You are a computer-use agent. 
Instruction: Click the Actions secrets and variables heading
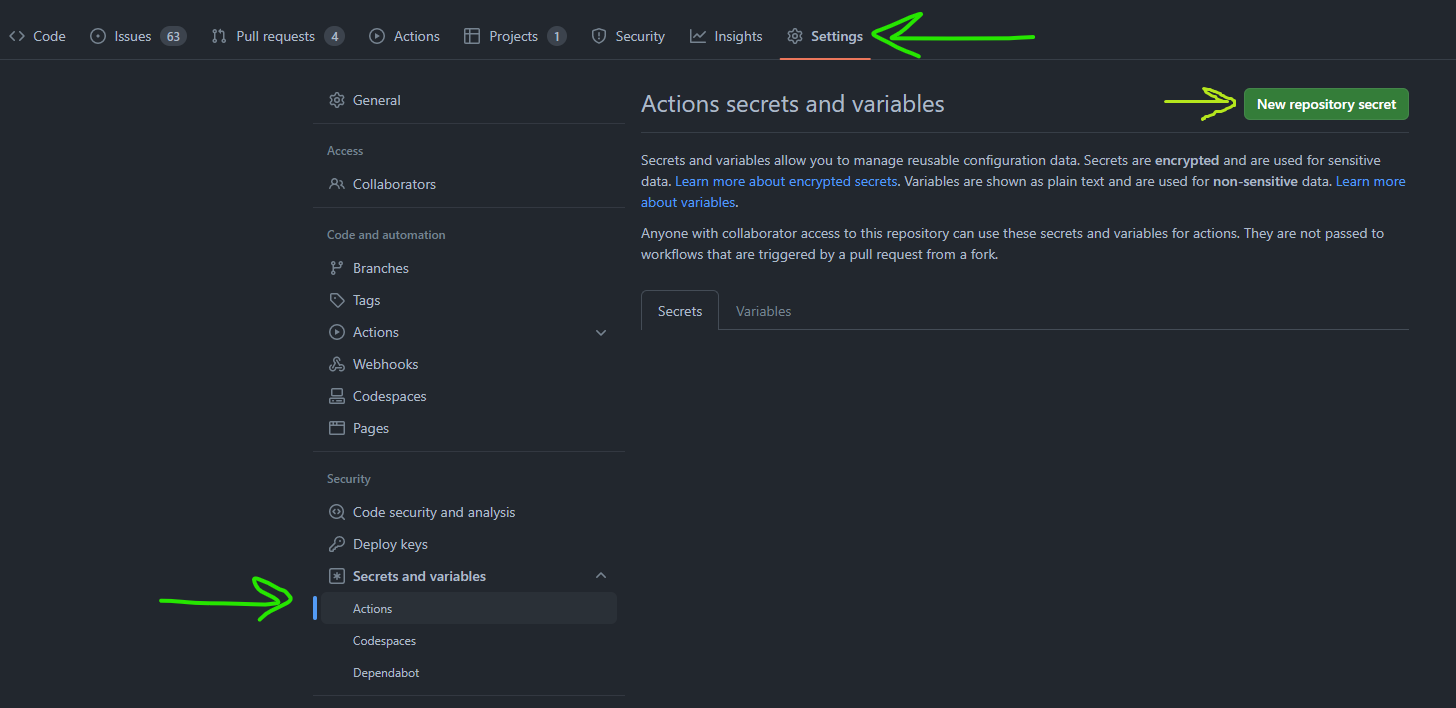coord(793,104)
